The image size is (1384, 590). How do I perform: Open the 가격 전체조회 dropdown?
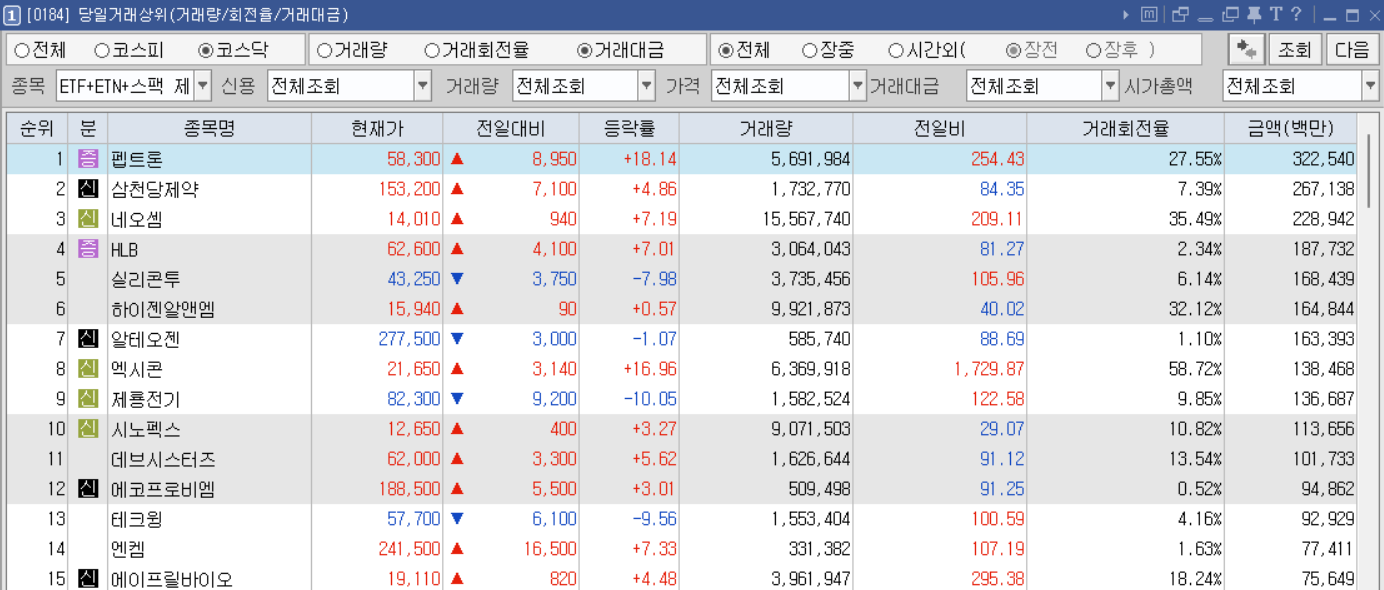[857, 86]
